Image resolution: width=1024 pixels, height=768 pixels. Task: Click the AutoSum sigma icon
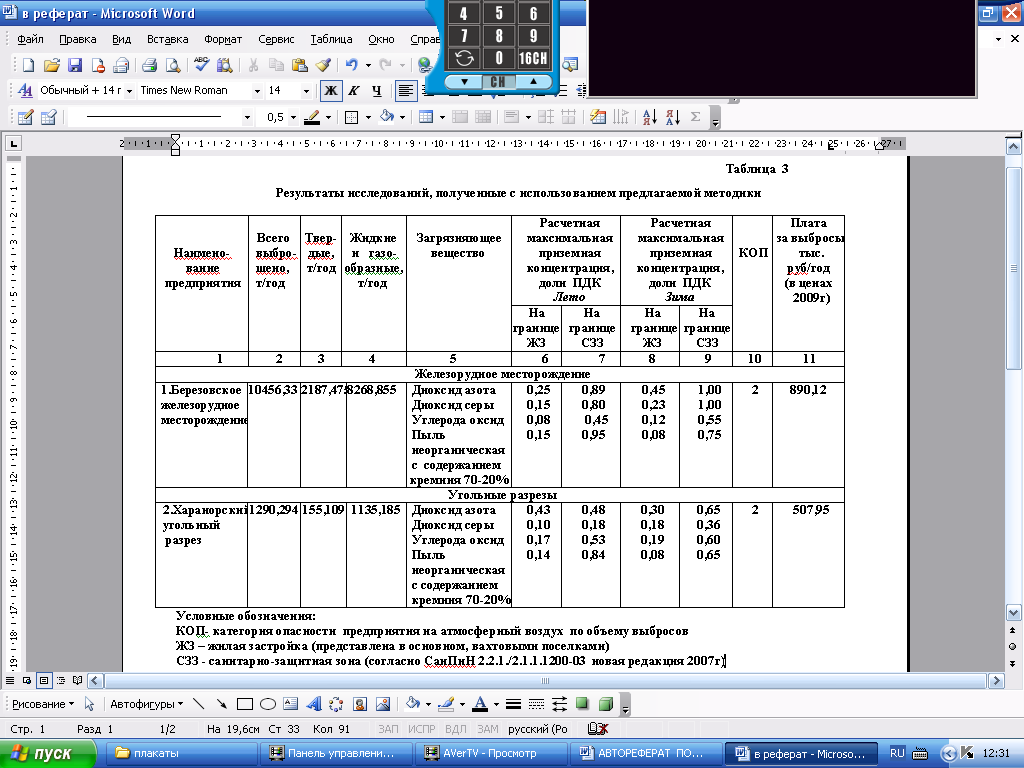tap(696, 118)
